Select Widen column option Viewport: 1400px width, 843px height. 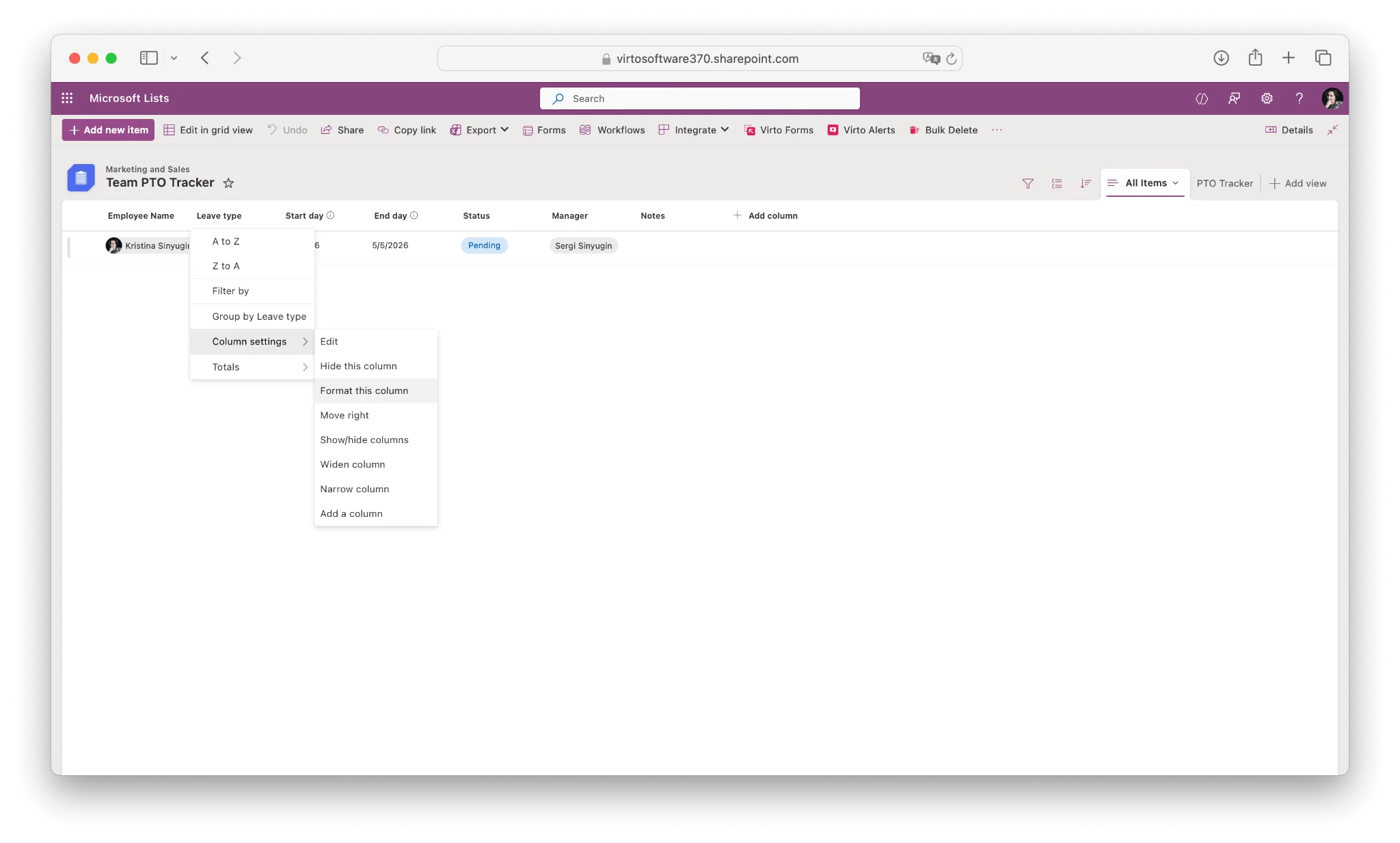pyautogui.click(x=375, y=465)
